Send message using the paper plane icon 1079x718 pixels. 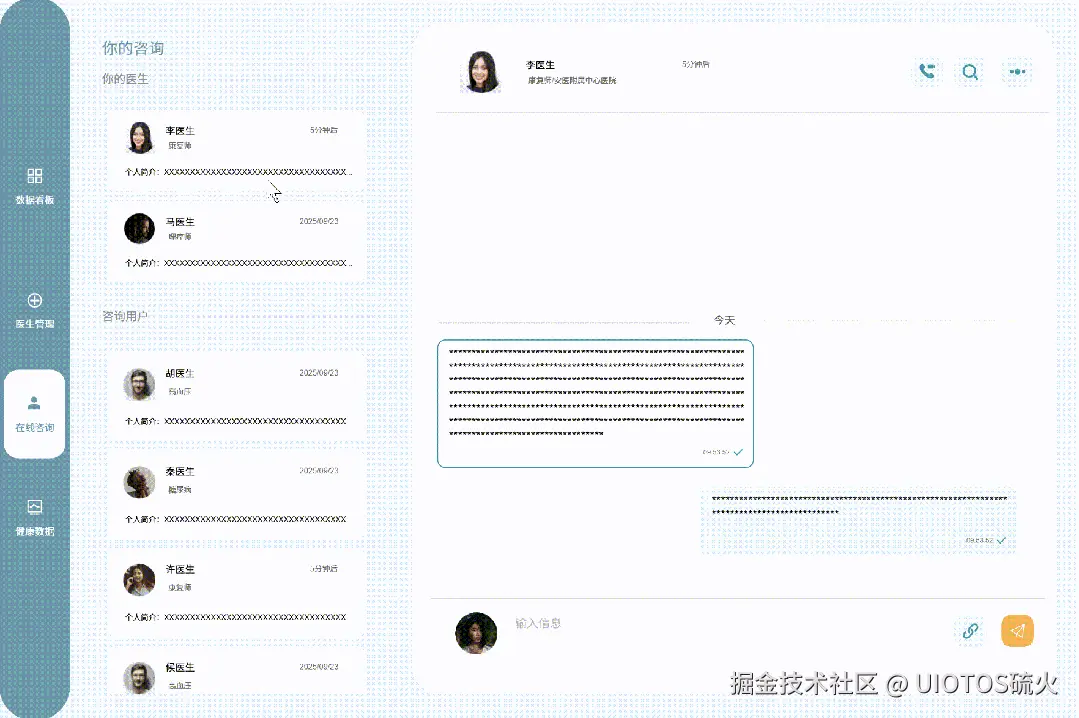pyautogui.click(x=1017, y=630)
